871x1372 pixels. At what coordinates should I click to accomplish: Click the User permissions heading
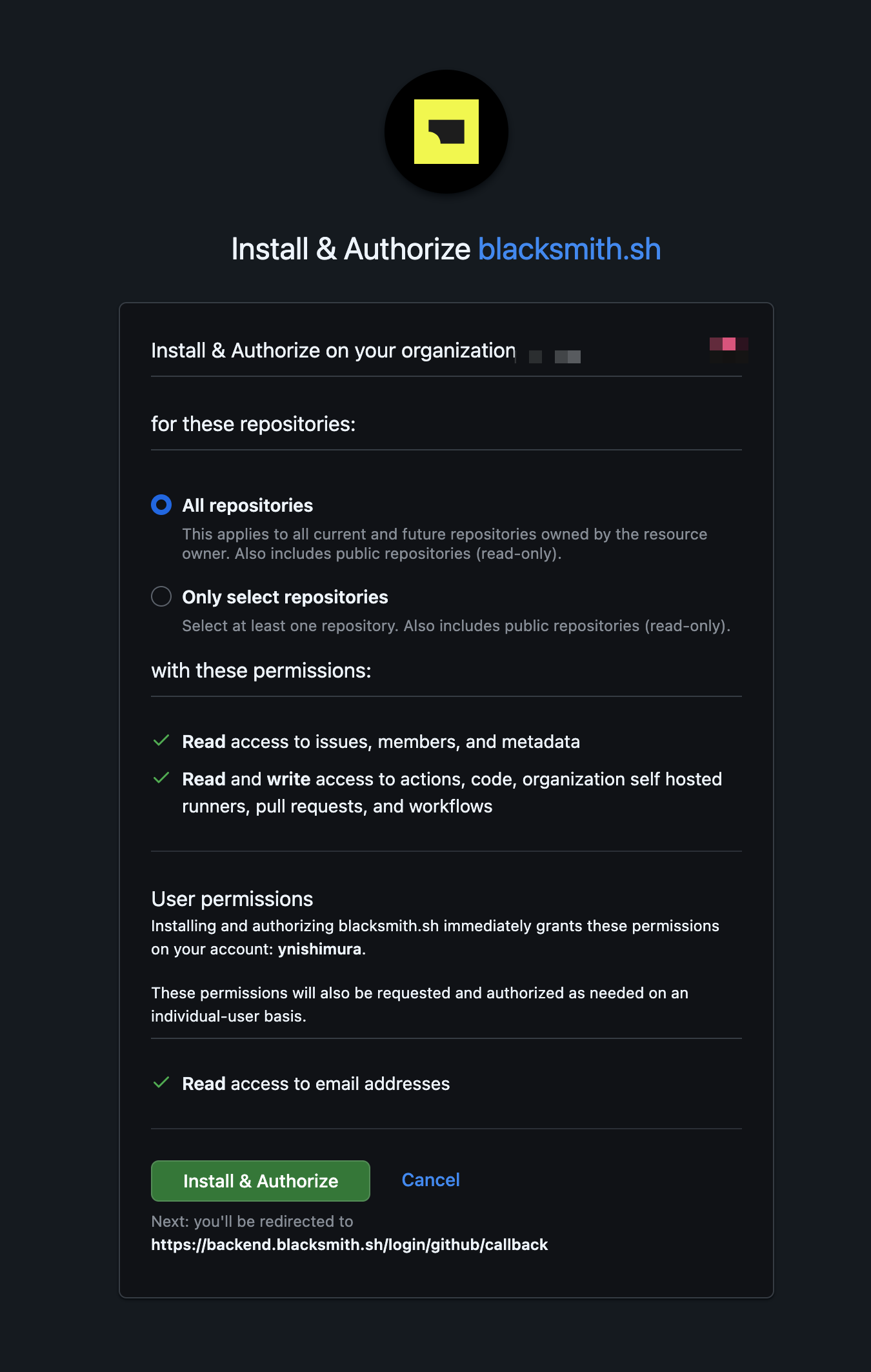[x=232, y=899]
